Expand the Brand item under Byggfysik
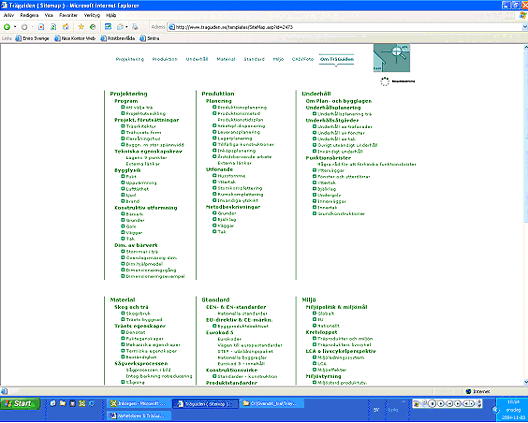Screen dimensions: 528x423 pos(123,201)
